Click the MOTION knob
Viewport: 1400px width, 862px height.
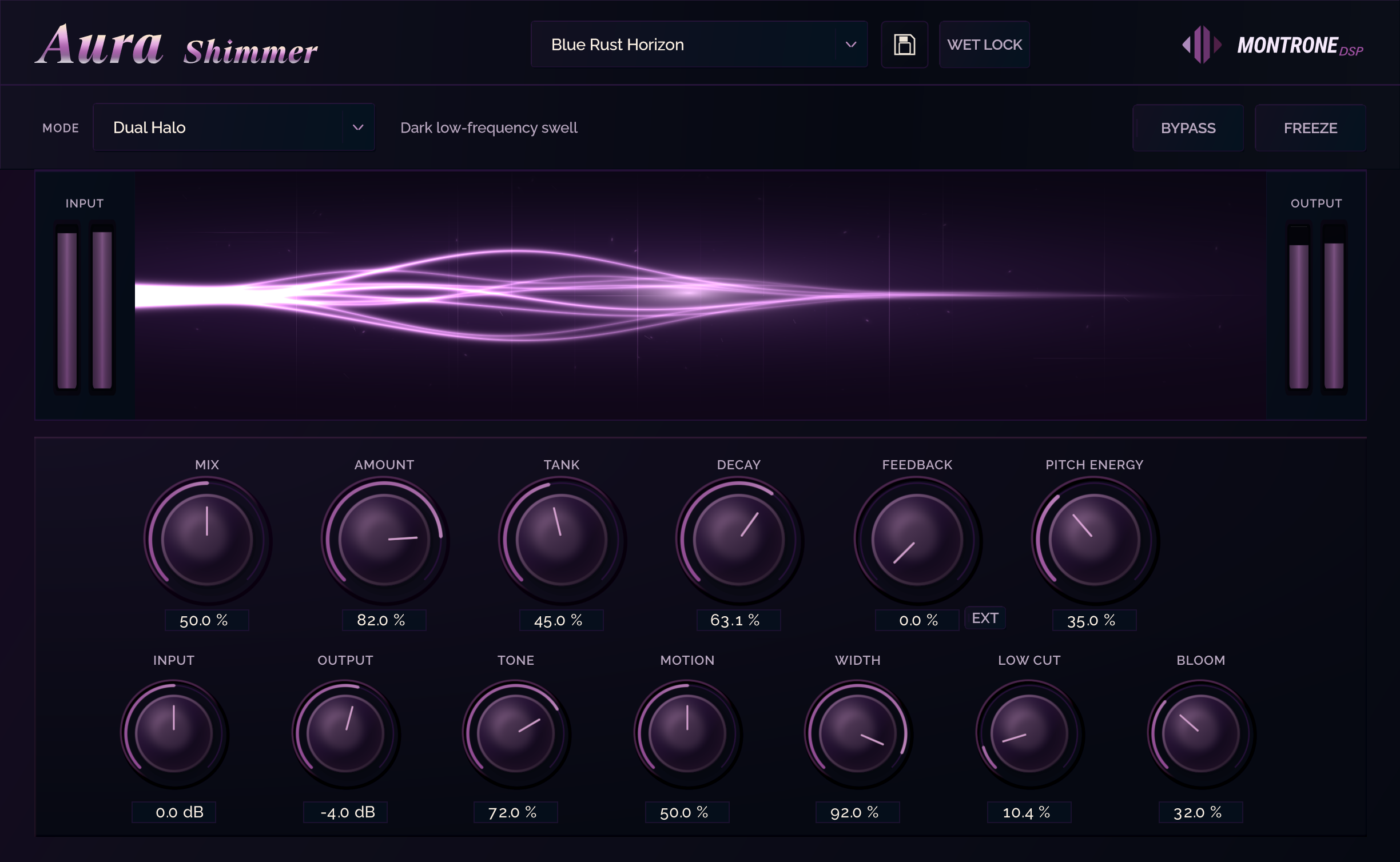click(687, 733)
